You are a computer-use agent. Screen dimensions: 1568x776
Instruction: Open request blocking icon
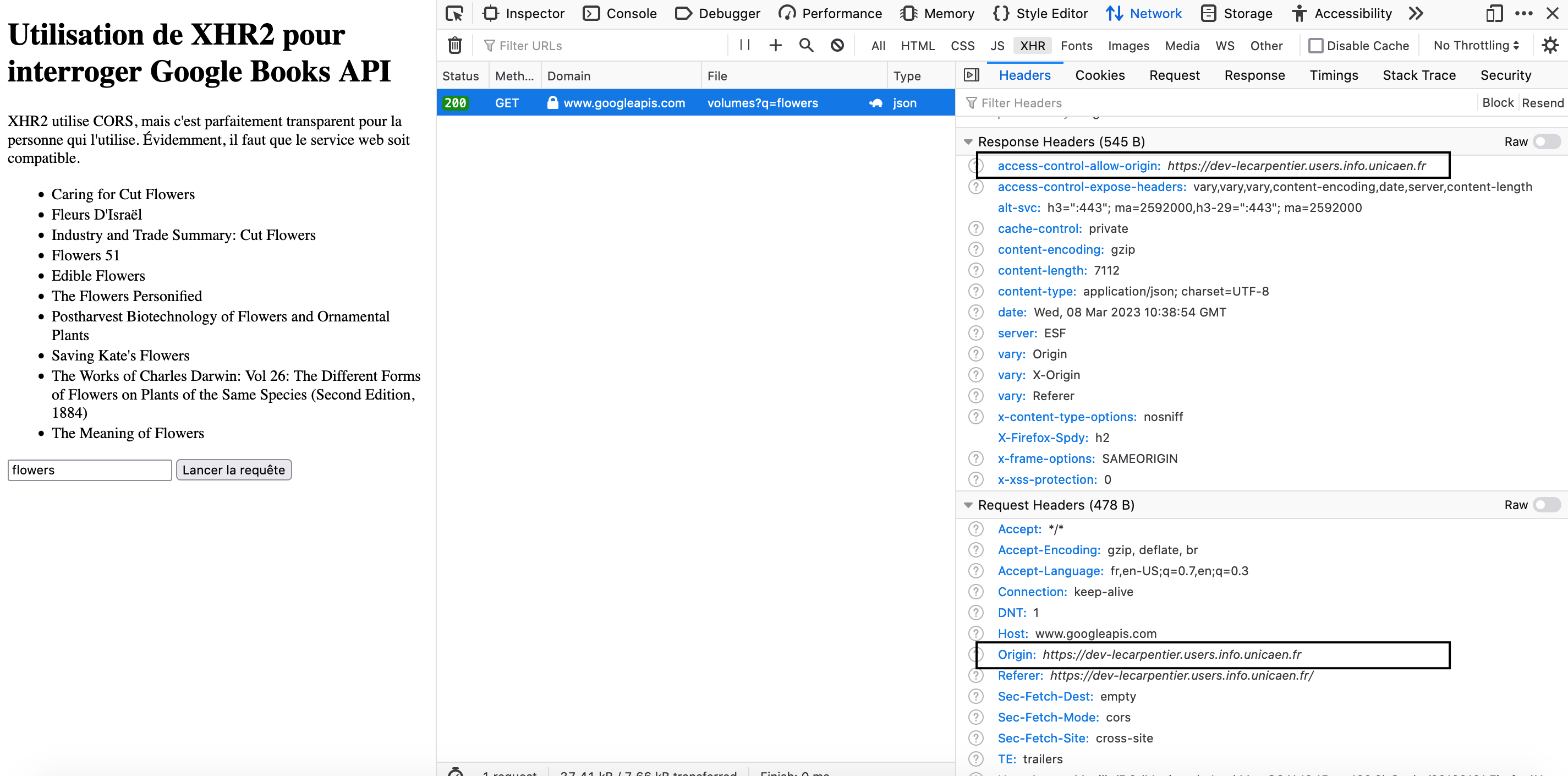pos(837,45)
